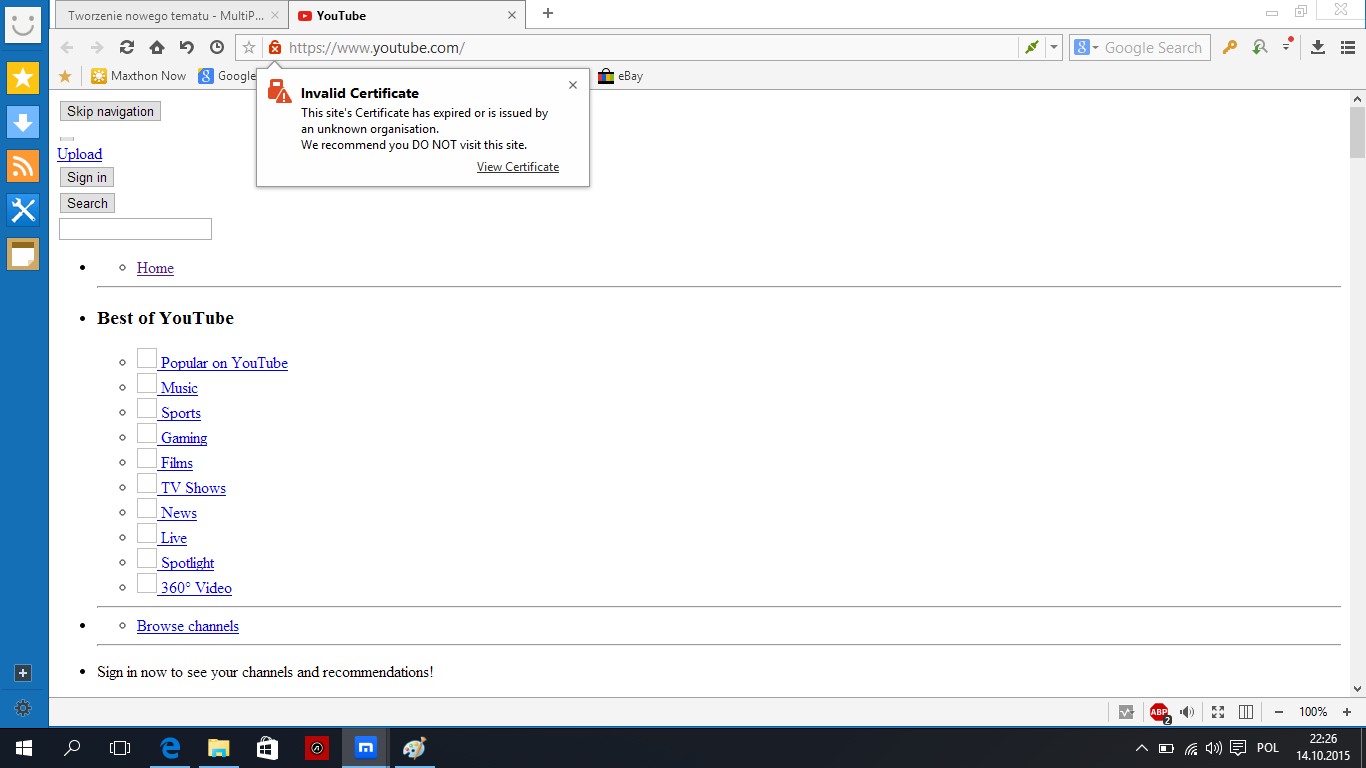Open the Tools wrench icon in the sidebar
Image resolution: width=1366 pixels, height=768 pixels.
(23, 210)
